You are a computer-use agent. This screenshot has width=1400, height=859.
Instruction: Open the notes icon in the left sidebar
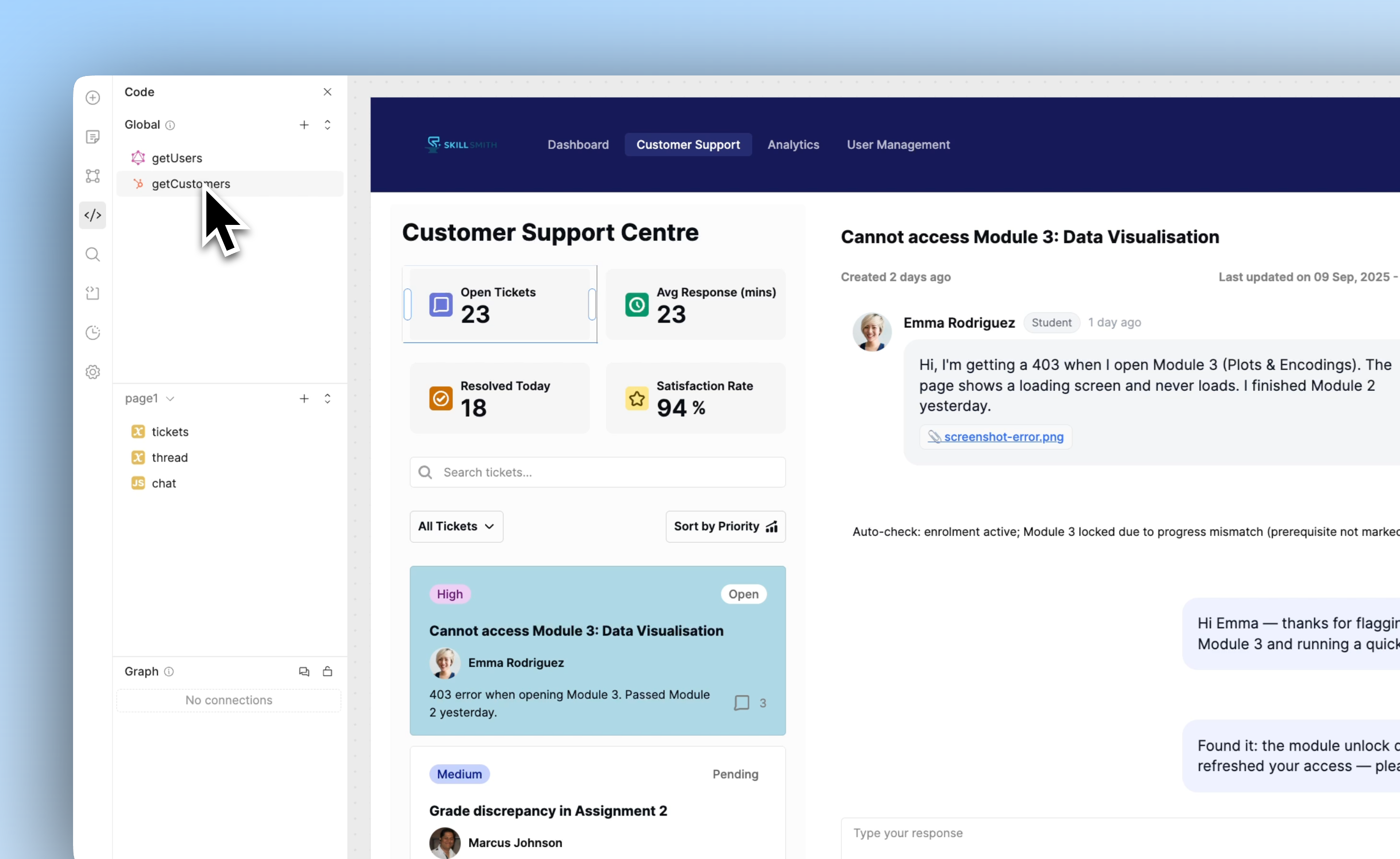pos(92,136)
